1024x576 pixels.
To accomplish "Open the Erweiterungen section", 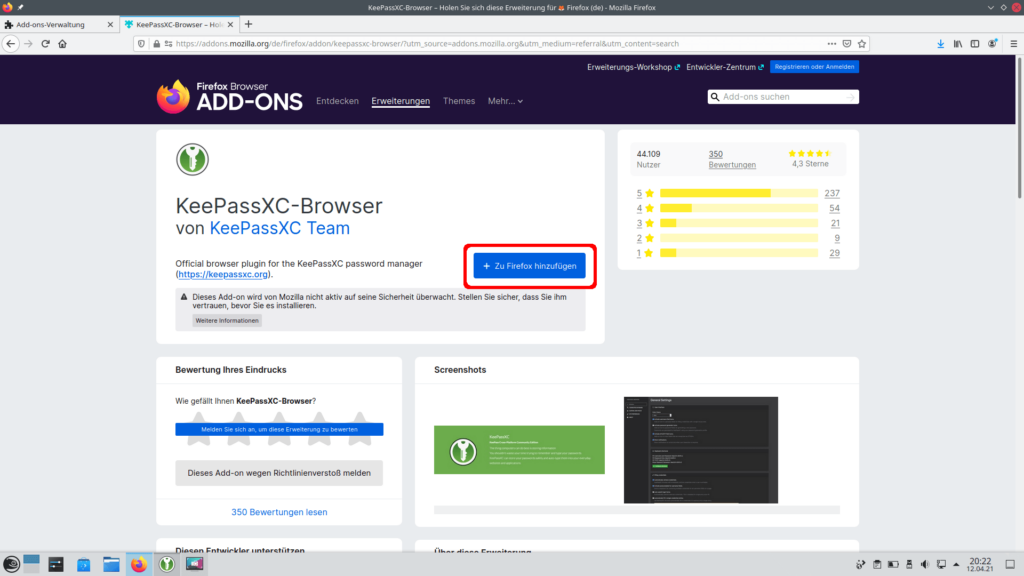I will [400, 101].
